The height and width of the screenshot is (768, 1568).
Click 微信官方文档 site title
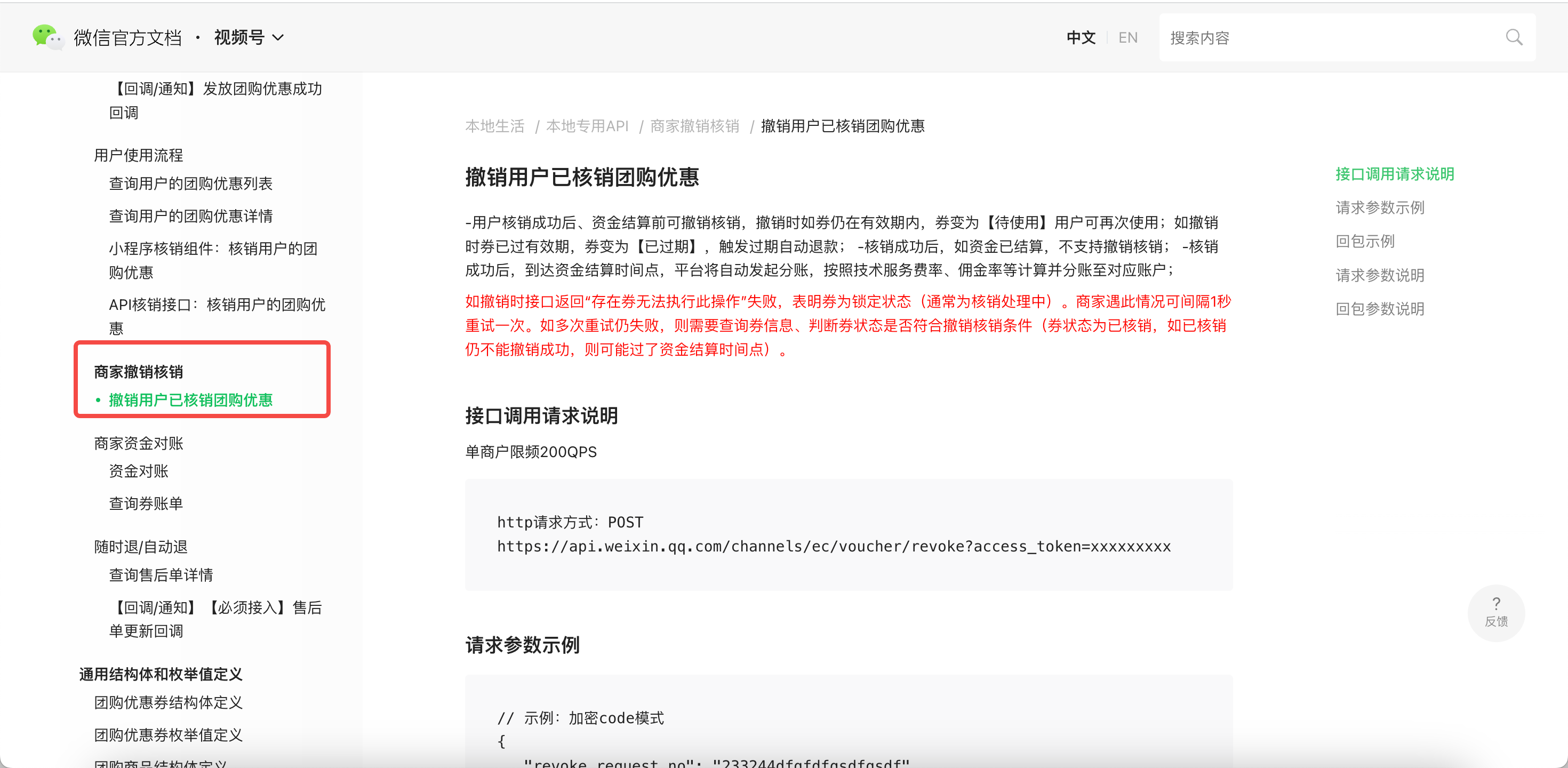[x=127, y=38]
